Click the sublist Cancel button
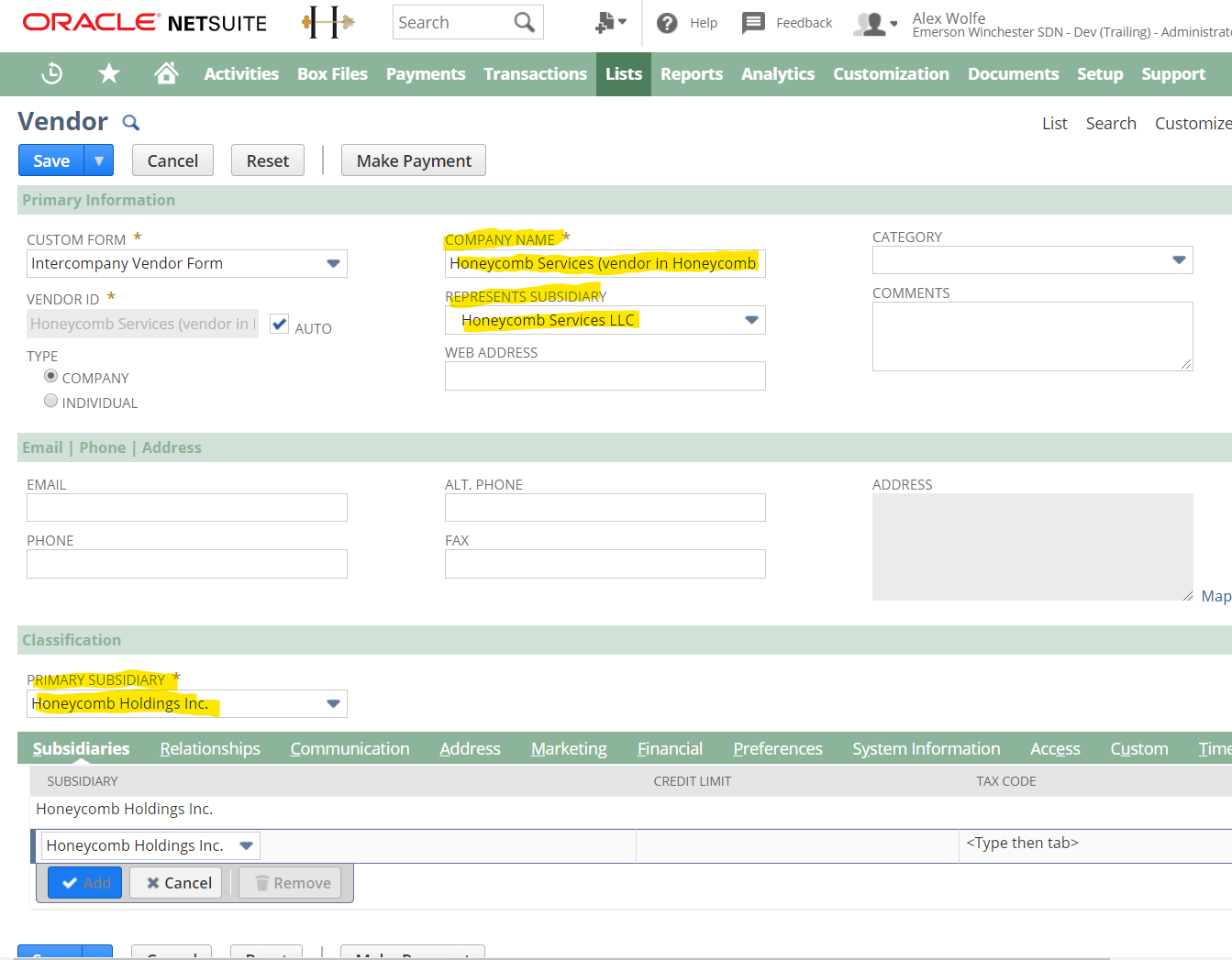1232x960 pixels. coord(176,883)
